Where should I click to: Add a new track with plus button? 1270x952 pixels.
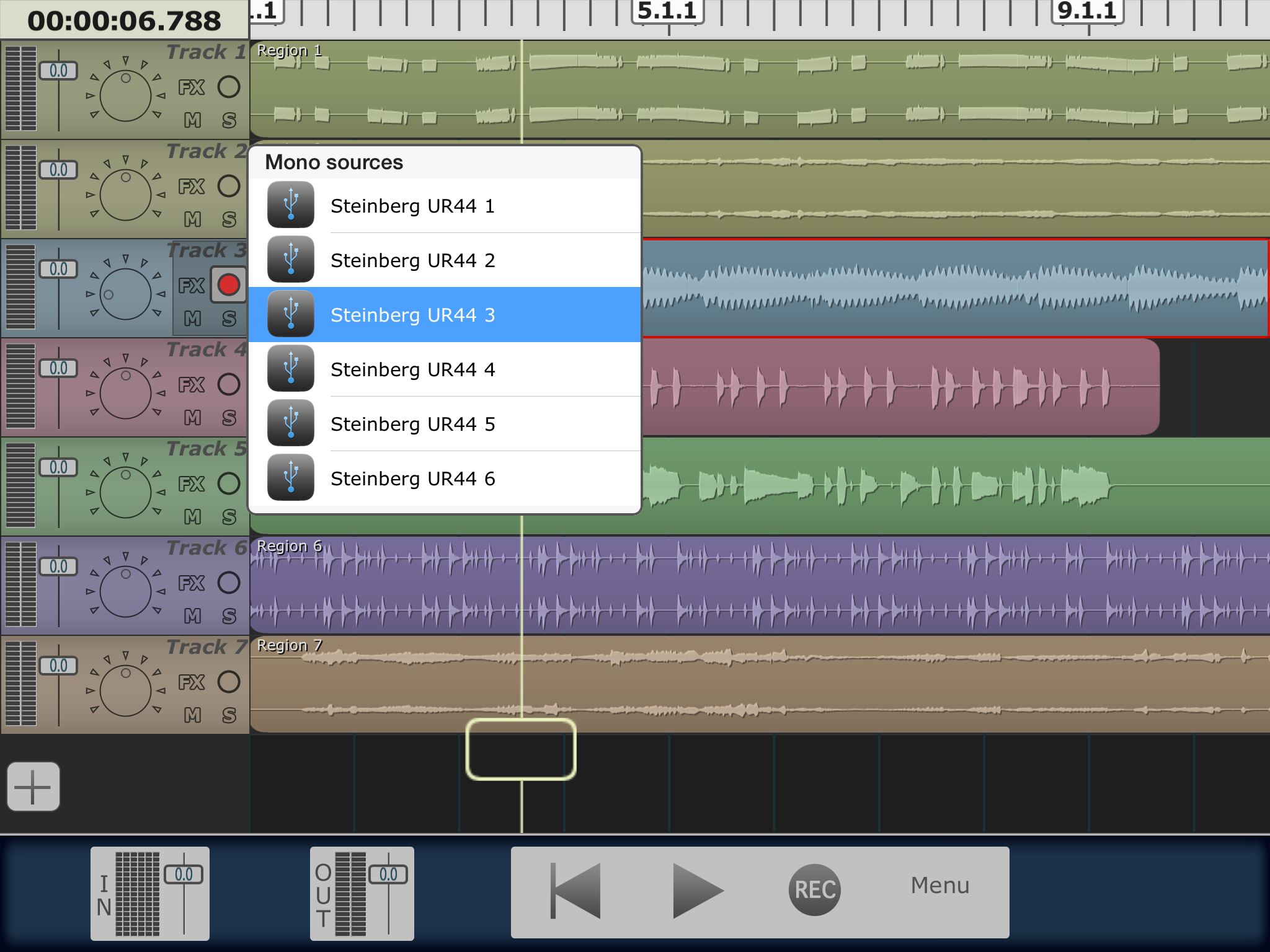point(33,787)
